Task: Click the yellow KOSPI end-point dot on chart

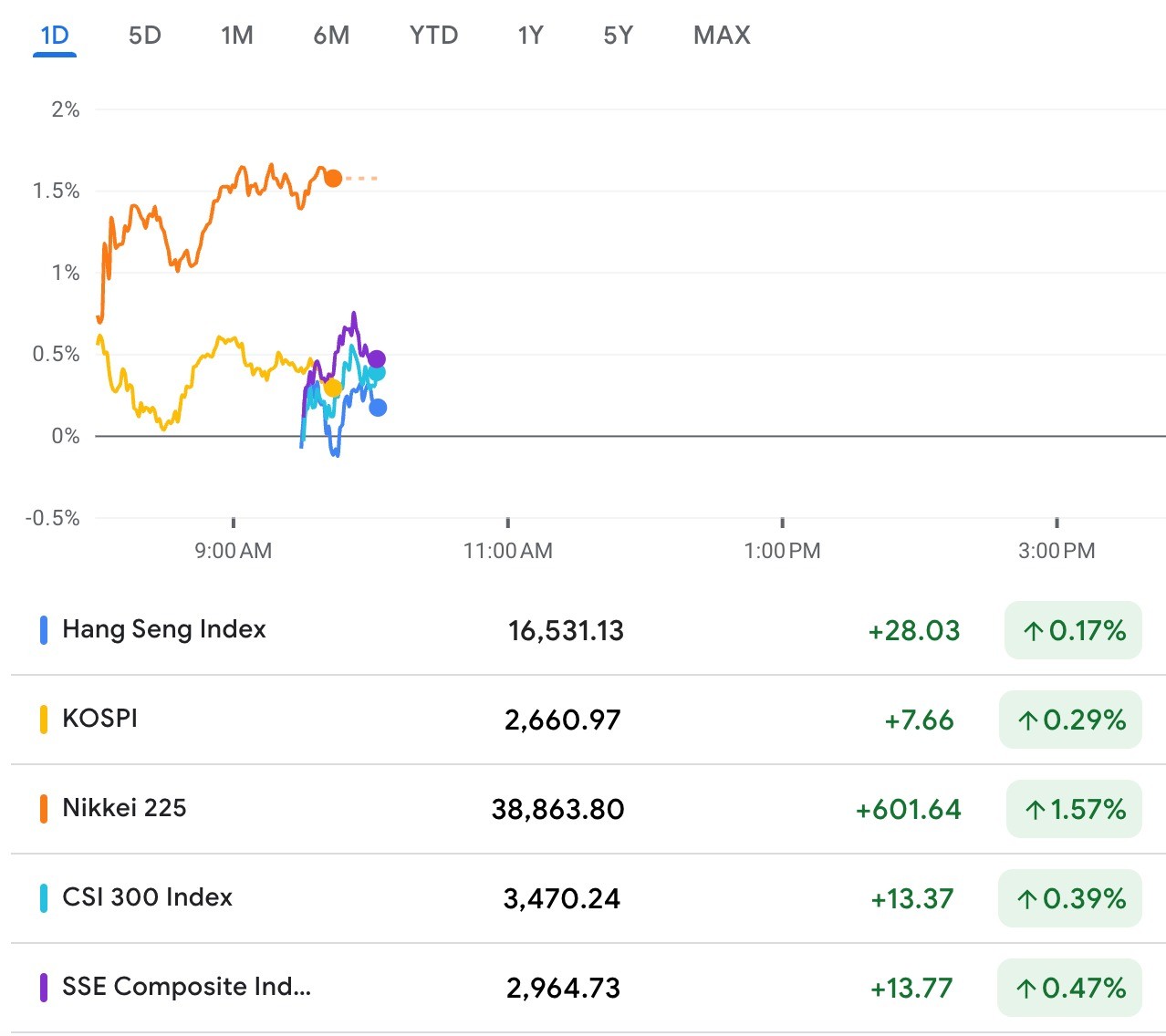Action: pos(332,388)
